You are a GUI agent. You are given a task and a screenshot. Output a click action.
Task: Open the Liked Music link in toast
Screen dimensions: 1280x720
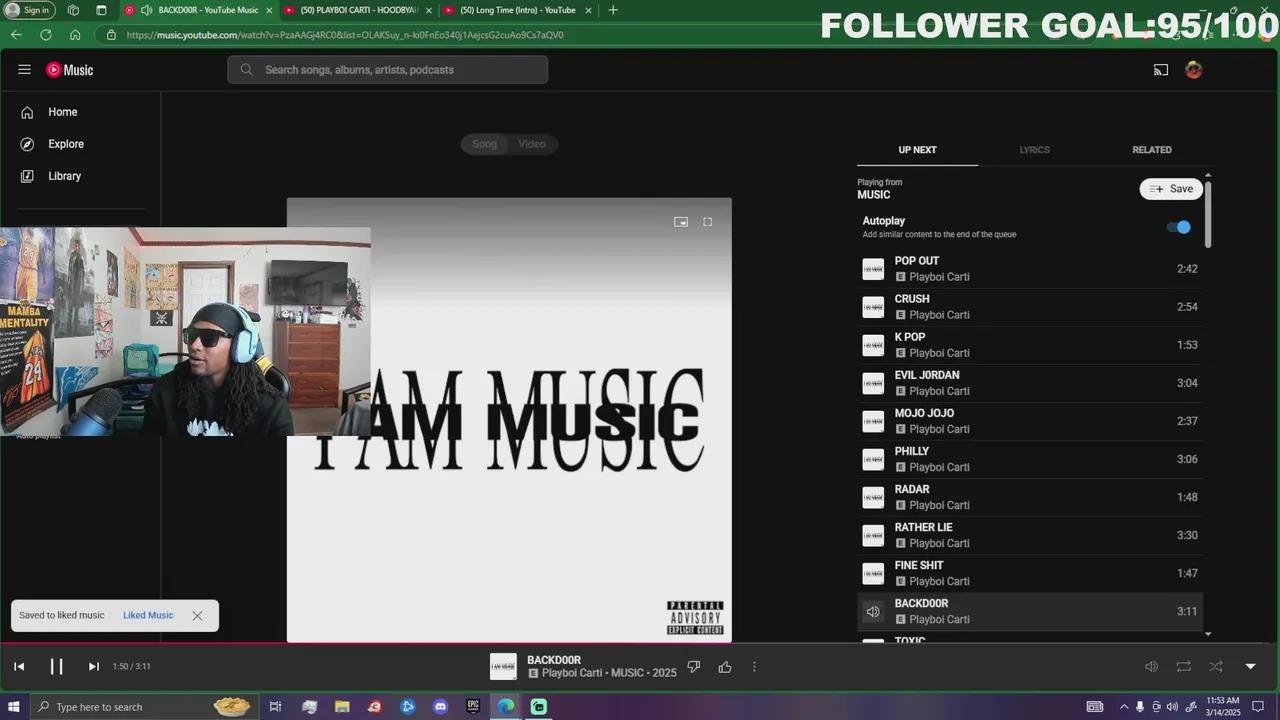click(148, 616)
